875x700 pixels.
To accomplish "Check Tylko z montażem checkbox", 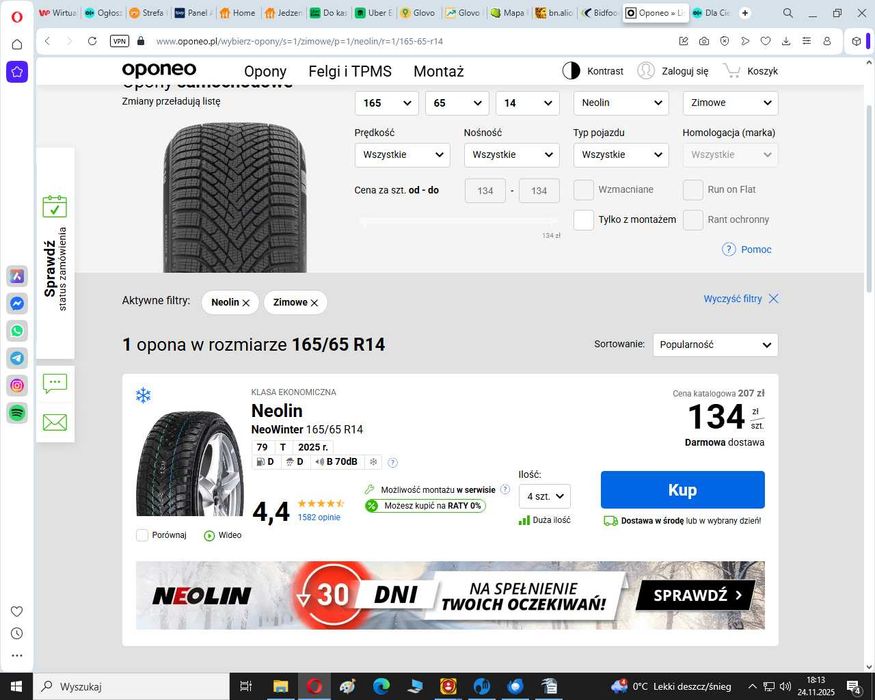I will coord(583,220).
